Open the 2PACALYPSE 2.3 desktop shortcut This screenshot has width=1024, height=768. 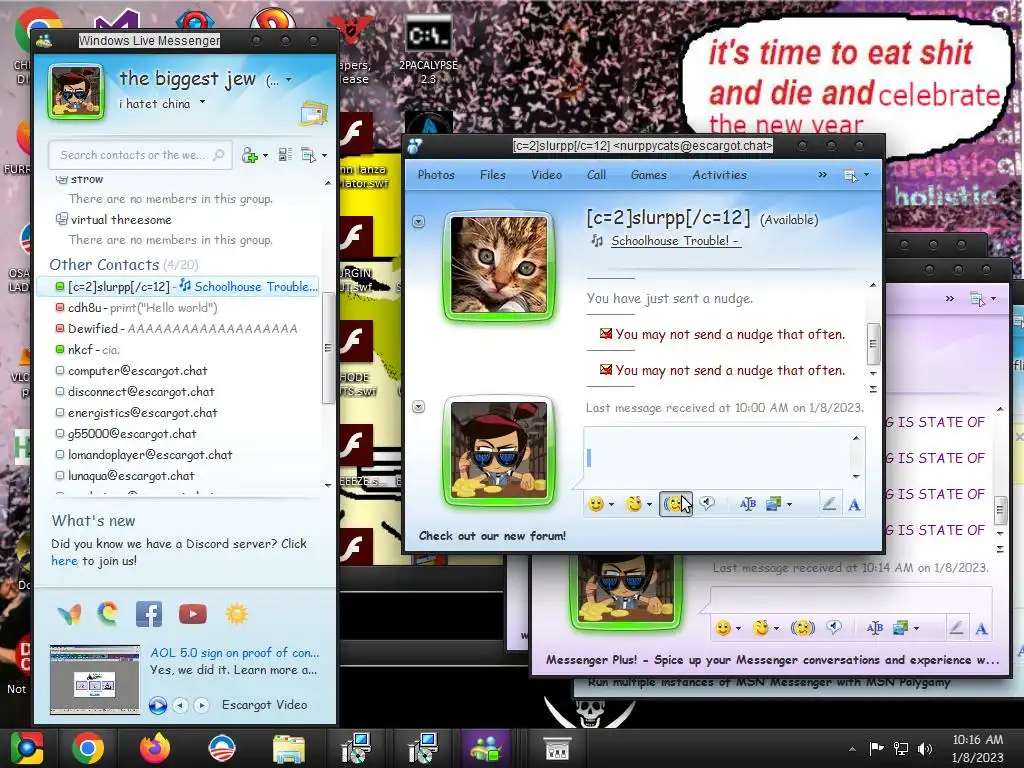428,50
